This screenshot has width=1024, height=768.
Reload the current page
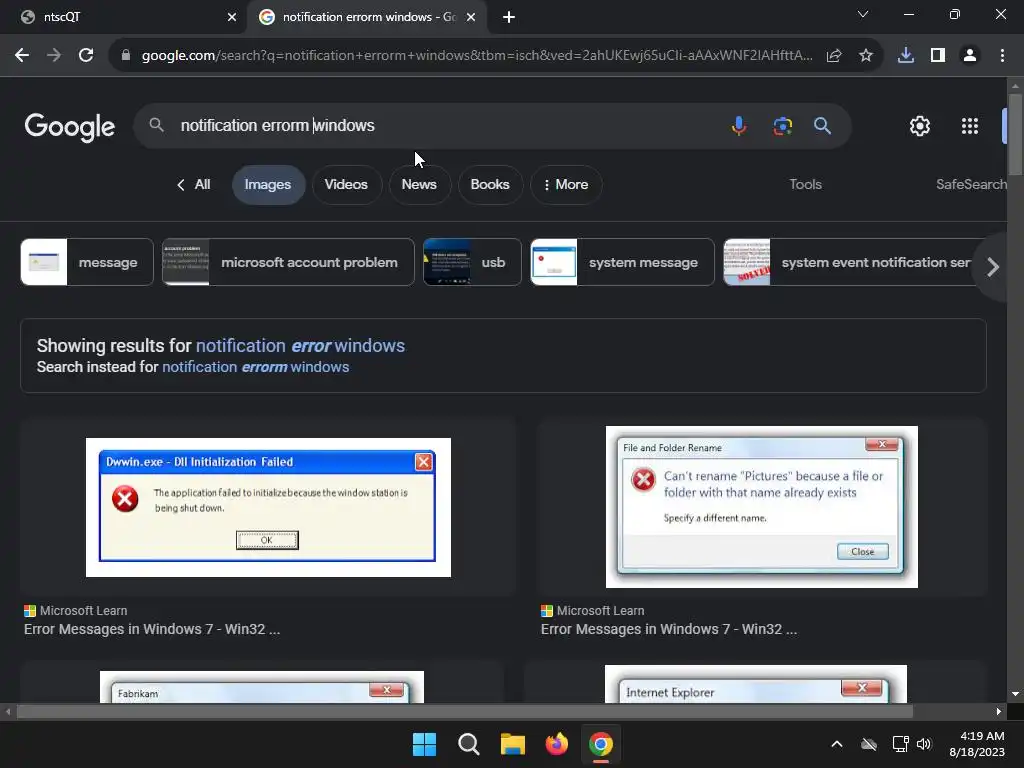click(86, 56)
